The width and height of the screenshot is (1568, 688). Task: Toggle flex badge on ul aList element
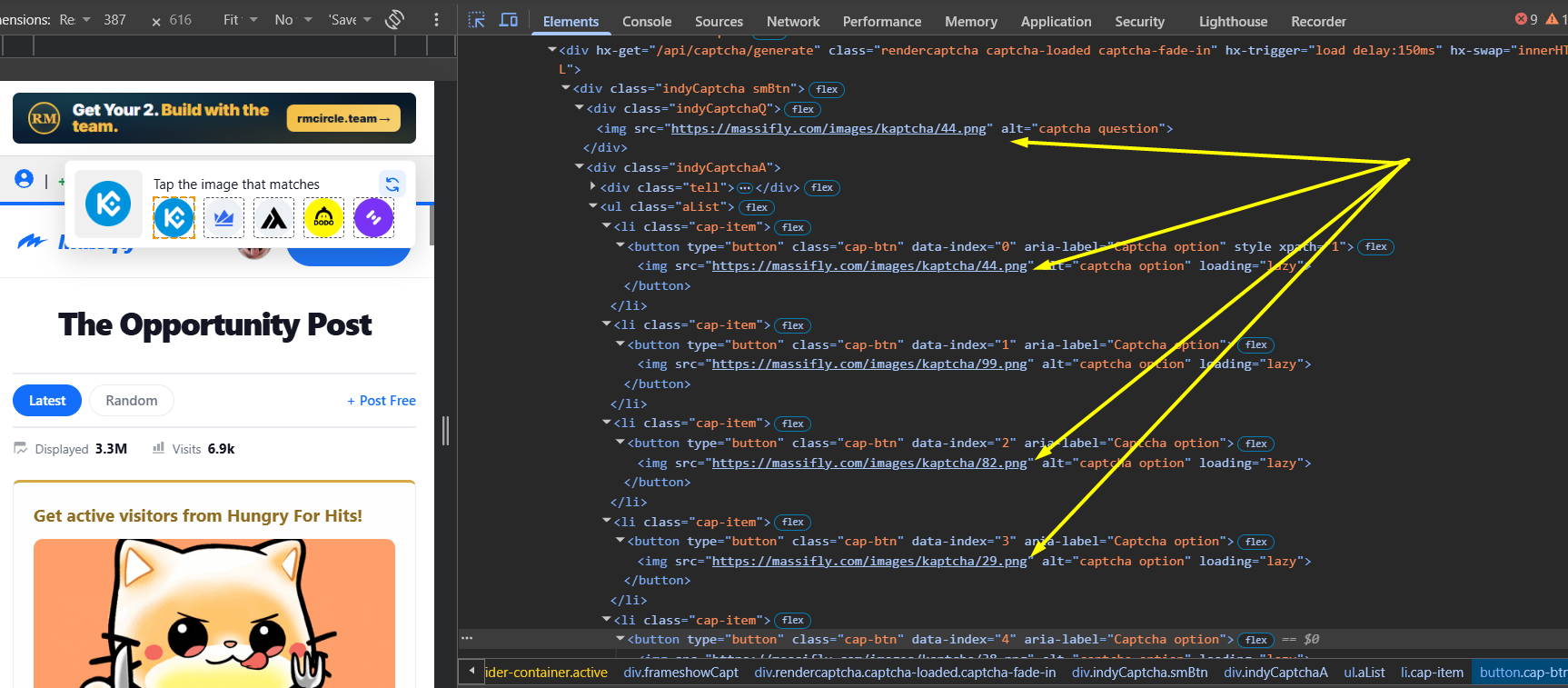(x=757, y=207)
